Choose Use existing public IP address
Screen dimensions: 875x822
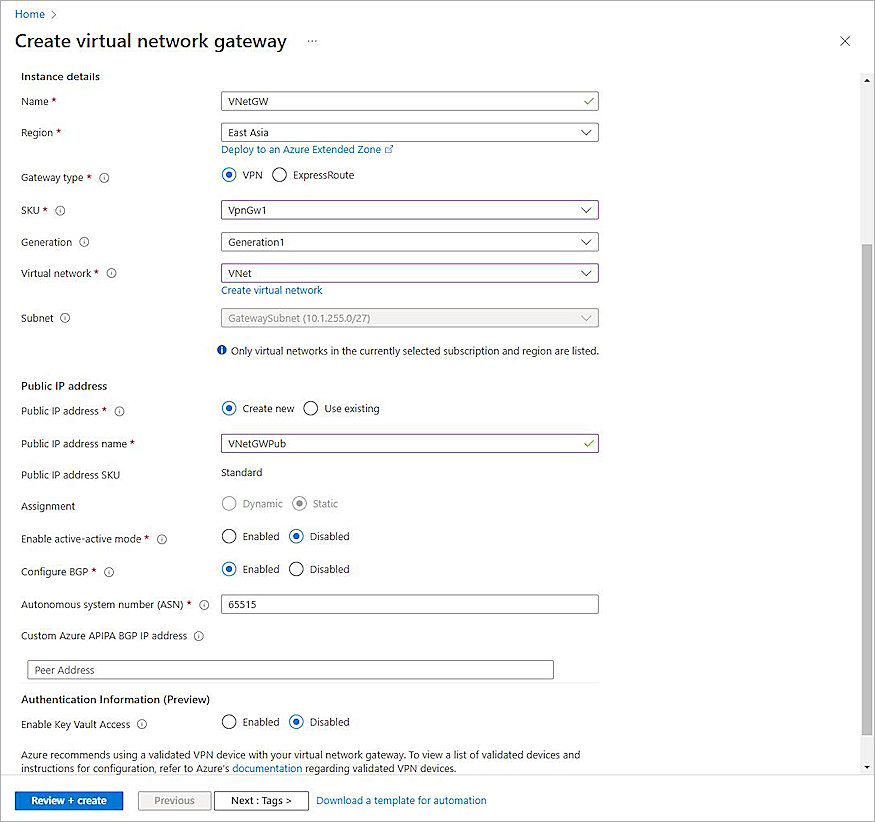pyautogui.click(x=310, y=408)
